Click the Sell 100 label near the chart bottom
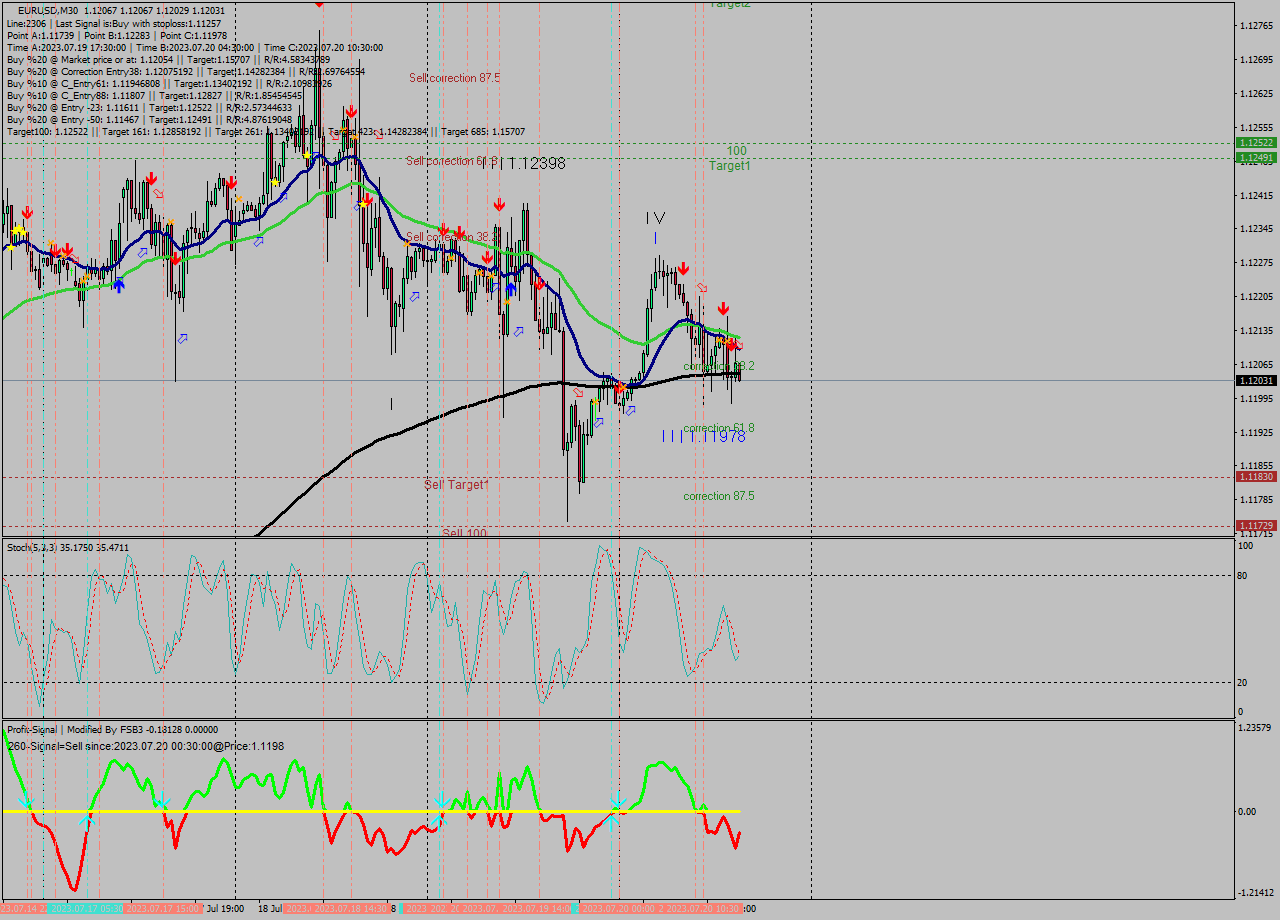Viewport: 1280px width, 920px height. click(x=462, y=532)
